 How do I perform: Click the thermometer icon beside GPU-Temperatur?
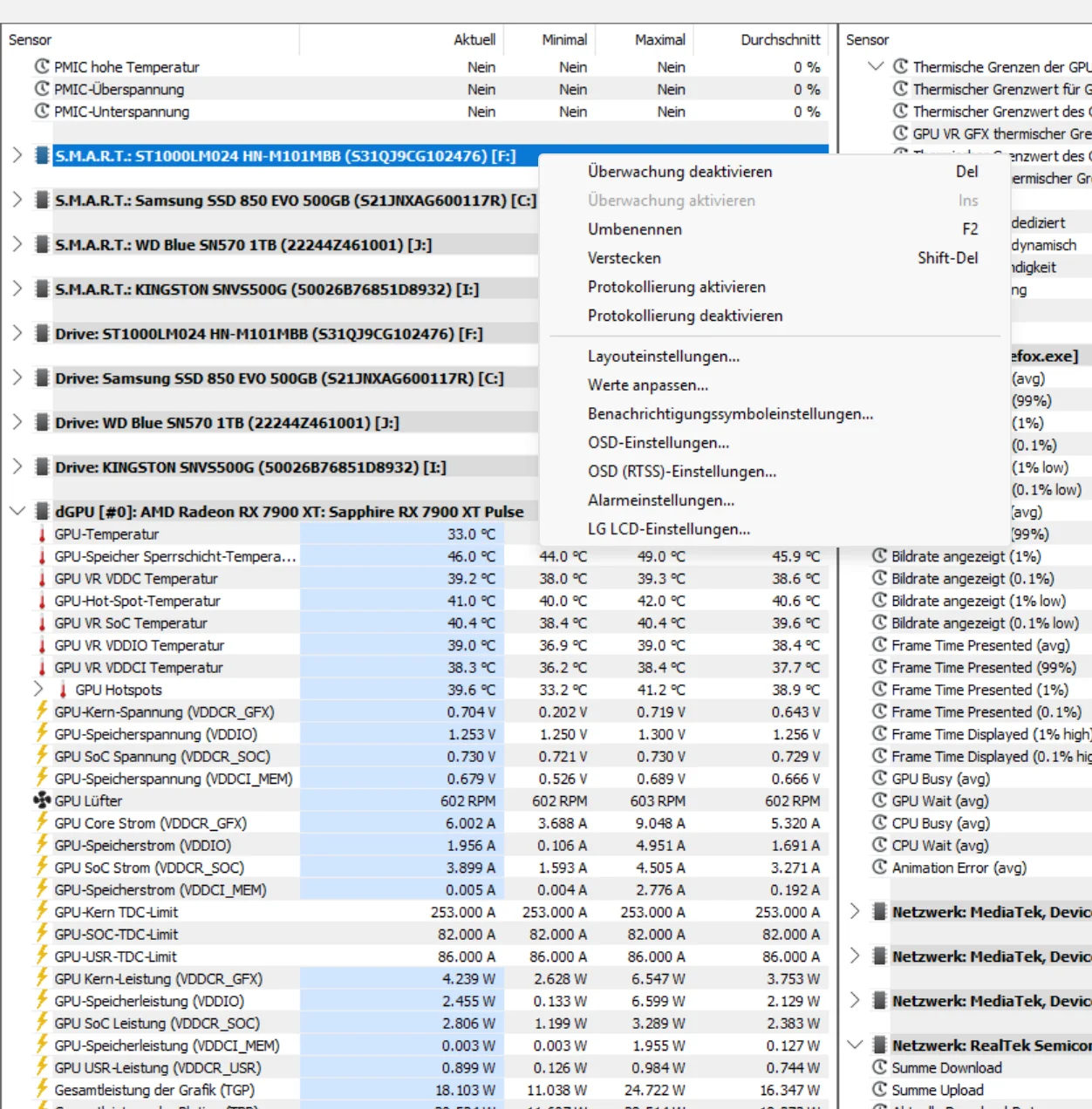42,534
